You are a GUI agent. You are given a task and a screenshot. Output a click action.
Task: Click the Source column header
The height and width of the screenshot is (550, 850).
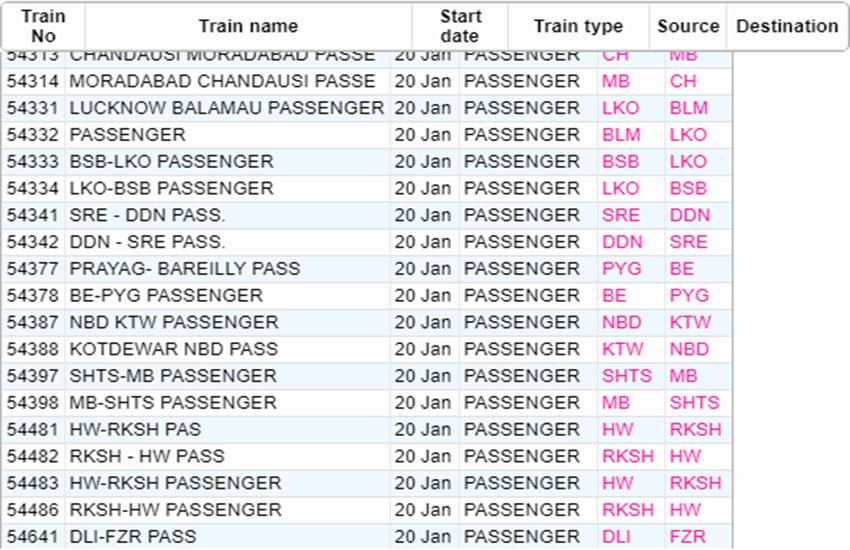(x=688, y=27)
